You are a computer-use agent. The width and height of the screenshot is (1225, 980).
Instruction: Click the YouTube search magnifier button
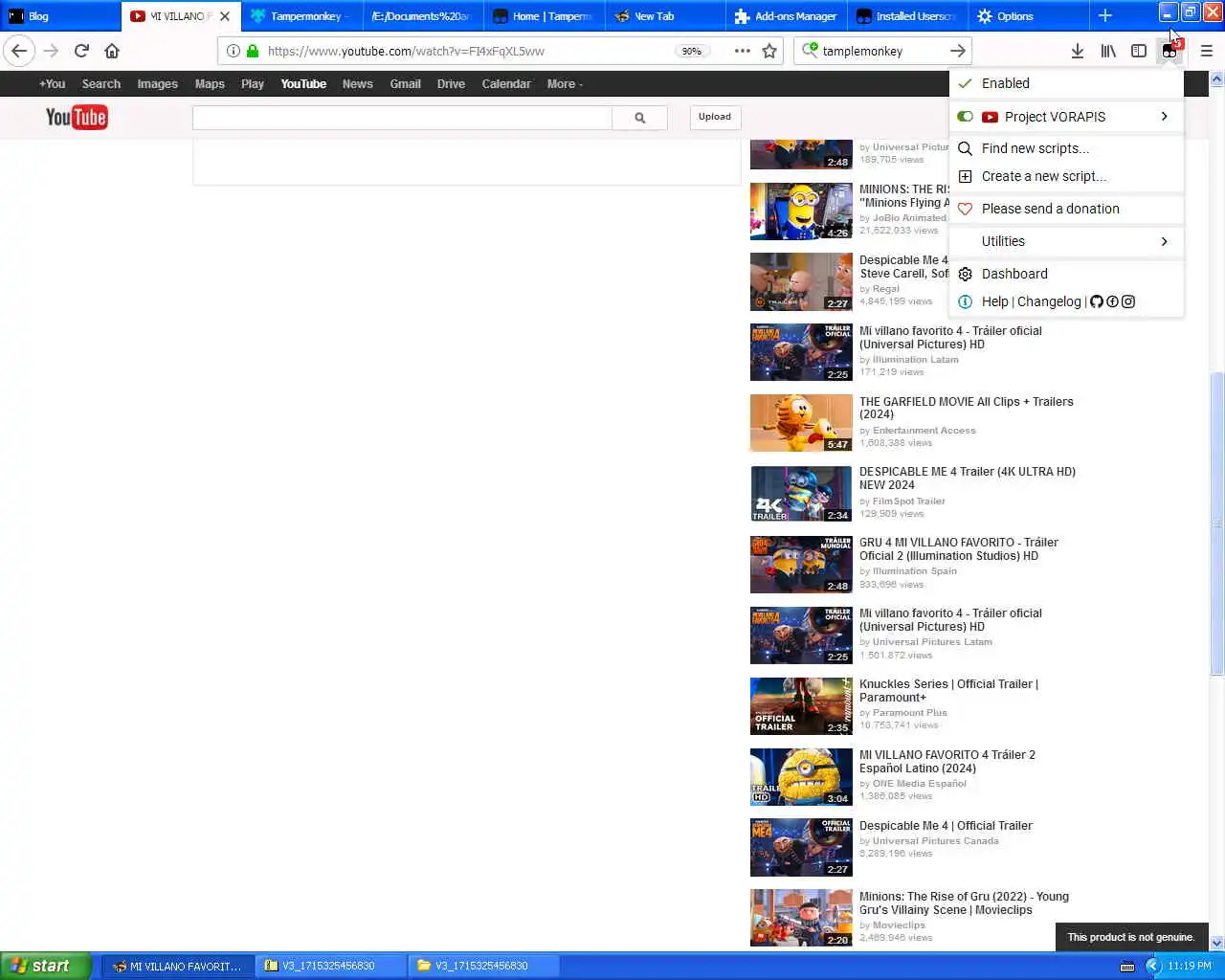coord(639,118)
